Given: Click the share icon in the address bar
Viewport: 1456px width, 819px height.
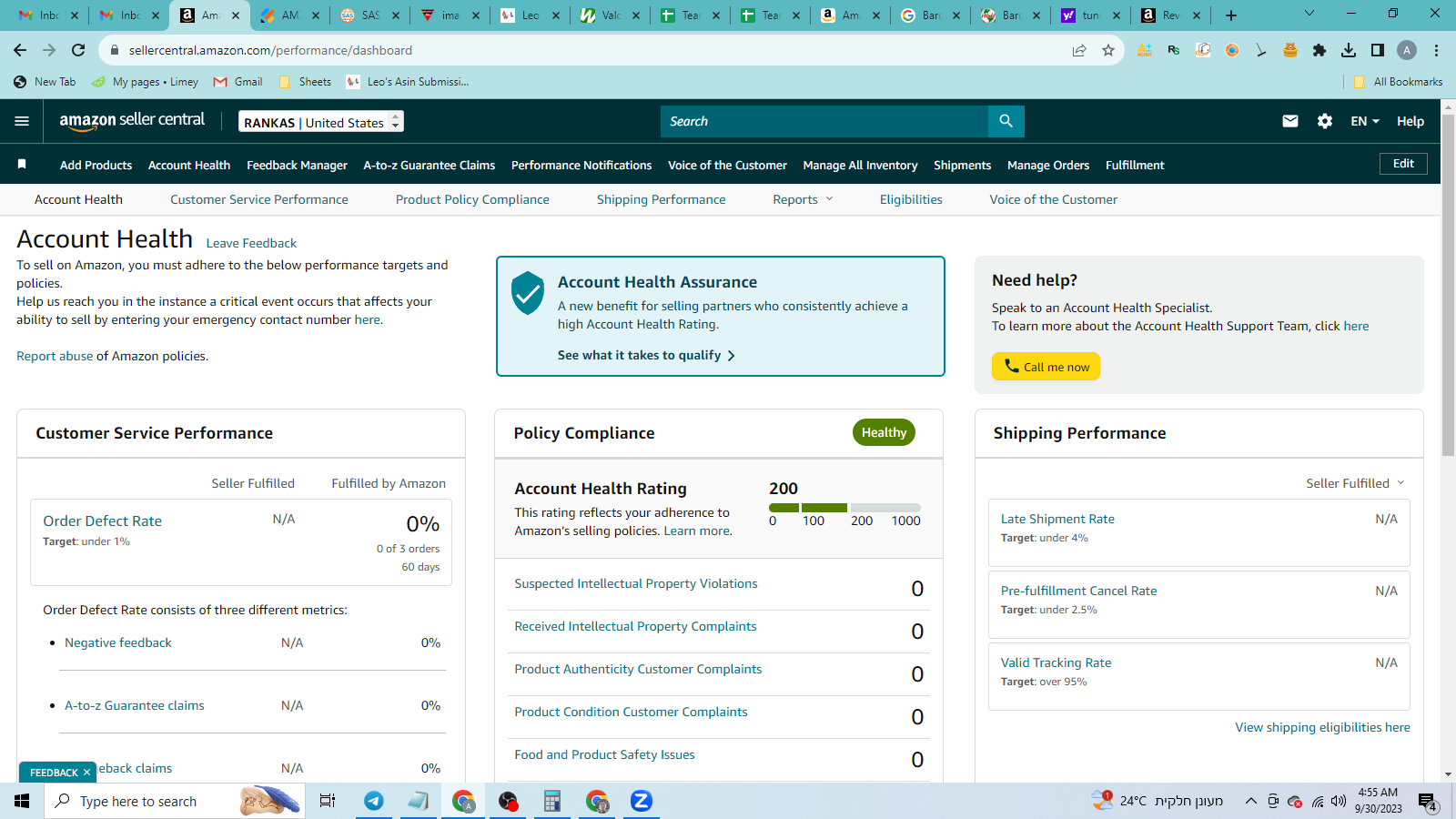Looking at the screenshot, I should (x=1079, y=50).
